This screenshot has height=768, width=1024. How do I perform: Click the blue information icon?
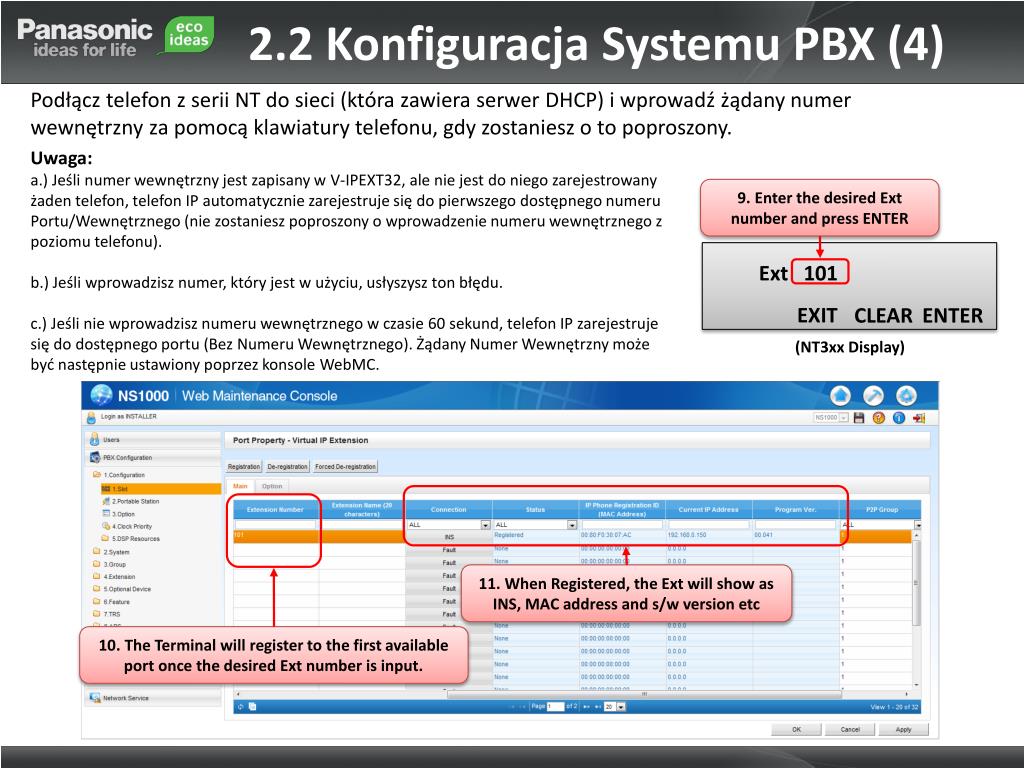coord(899,418)
